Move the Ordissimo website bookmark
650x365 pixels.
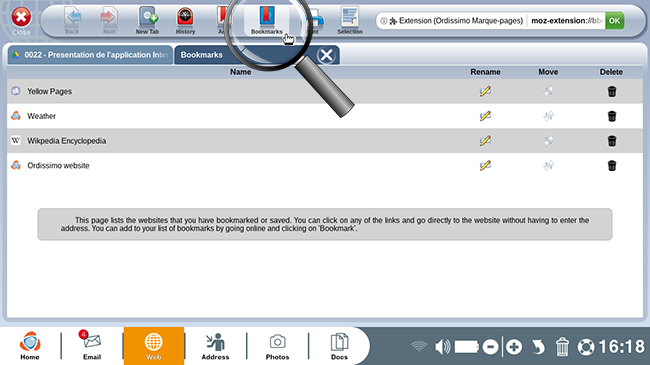pos(548,165)
